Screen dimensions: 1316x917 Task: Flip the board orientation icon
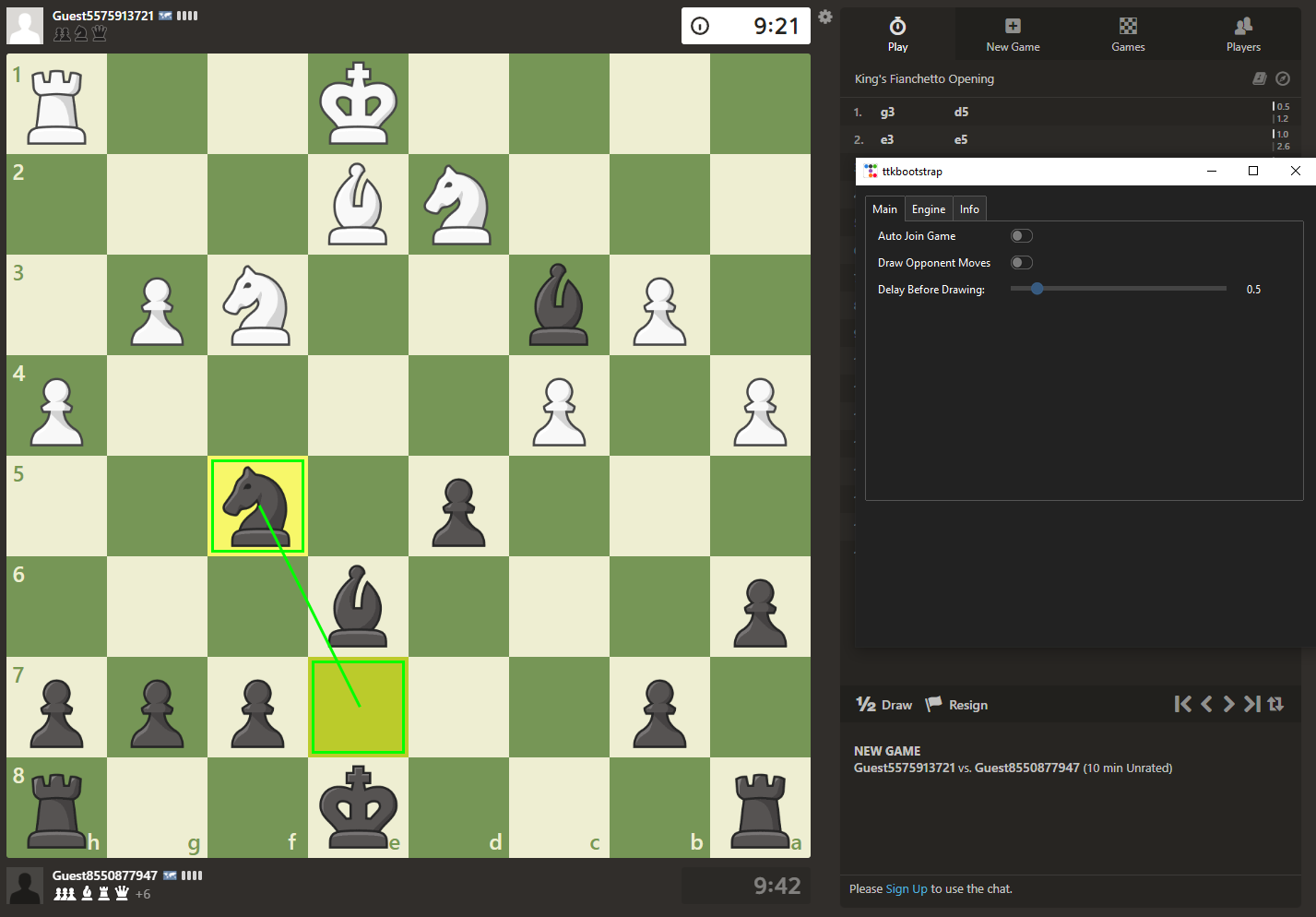tap(1275, 704)
